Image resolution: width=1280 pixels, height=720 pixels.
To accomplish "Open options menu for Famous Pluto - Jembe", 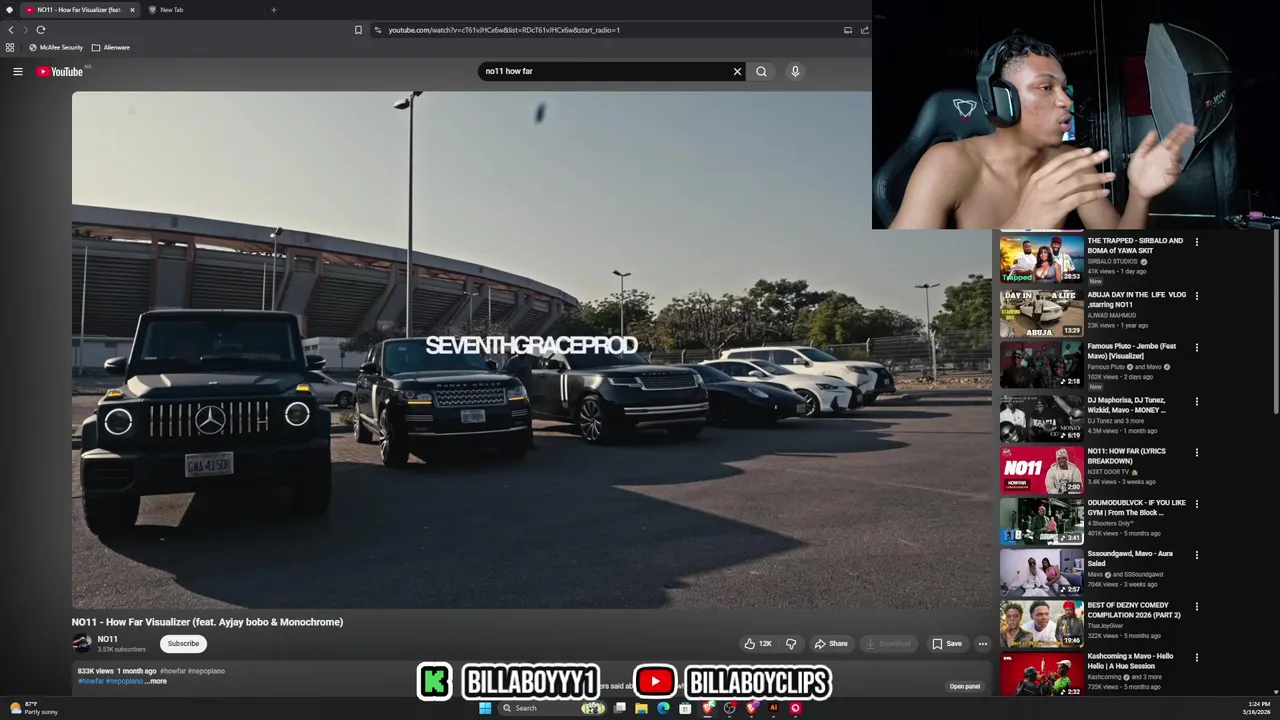I will [x=1196, y=348].
